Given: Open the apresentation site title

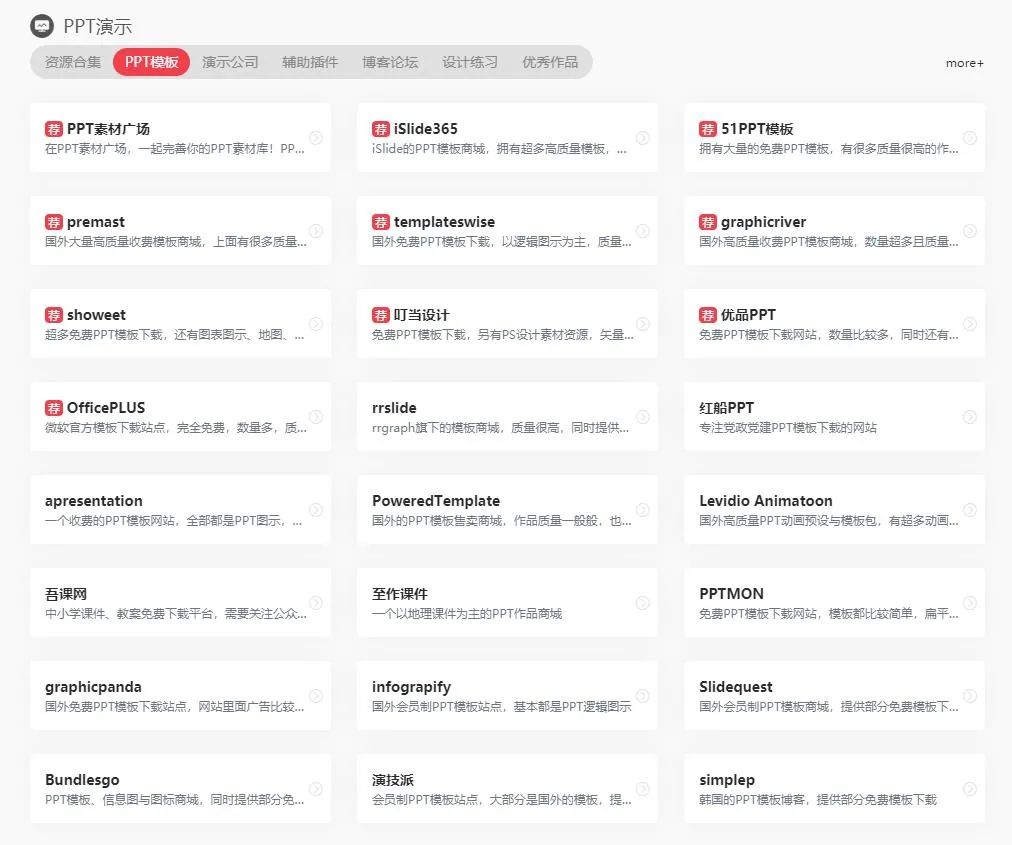Looking at the screenshot, I should tap(94, 500).
